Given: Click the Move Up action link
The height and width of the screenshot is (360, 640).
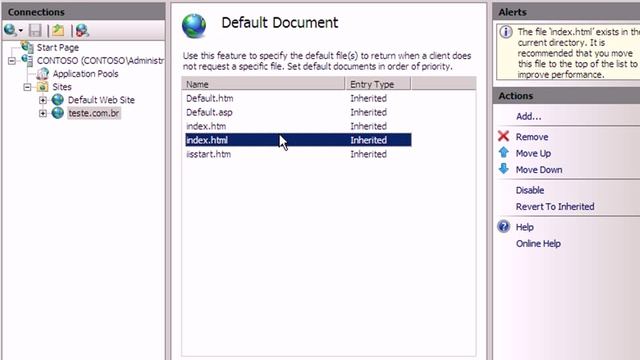Looking at the screenshot, I should (x=533, y=153).
